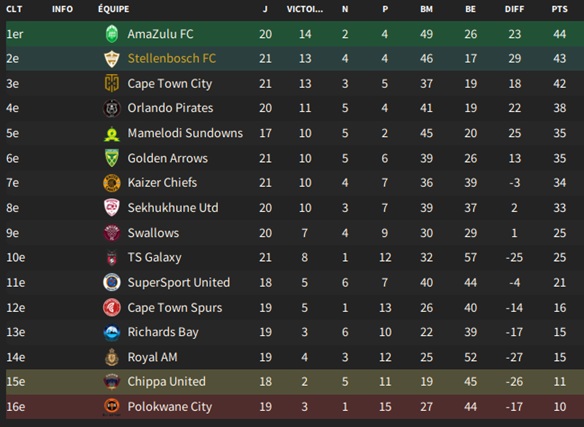Image resolution: width=584 pixels, height=427 pixels.
Task: Click the Mamelodi Sundowns yellow logo
Action: [x=112, y=133]
